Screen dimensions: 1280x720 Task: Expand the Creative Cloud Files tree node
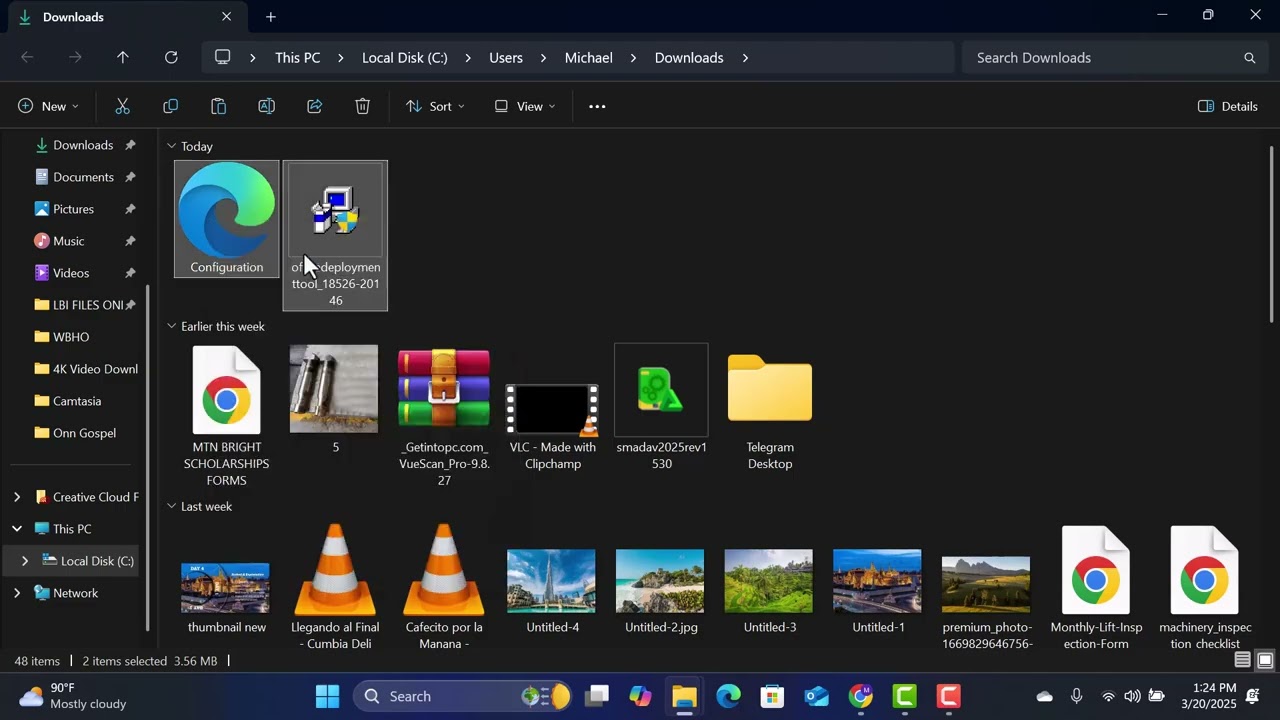17,497
